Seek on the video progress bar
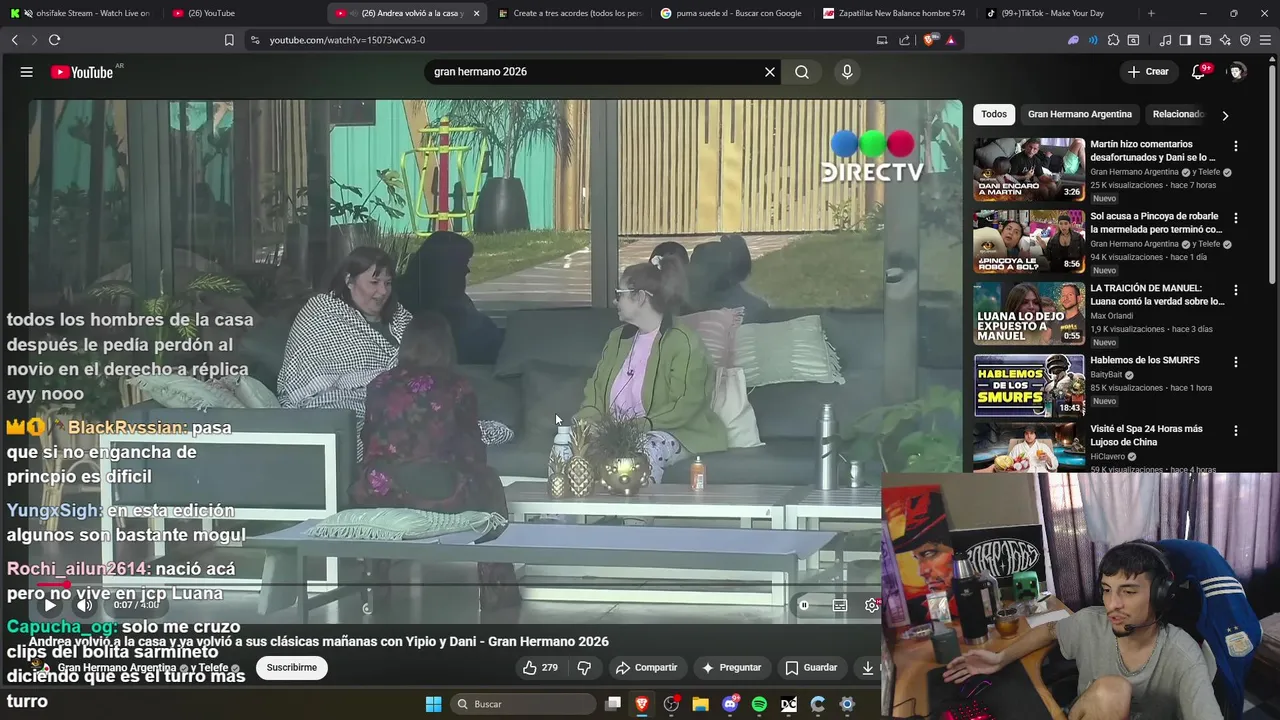Image resolution: width=1280 pixels, height=720 pixels. (455, 584)
